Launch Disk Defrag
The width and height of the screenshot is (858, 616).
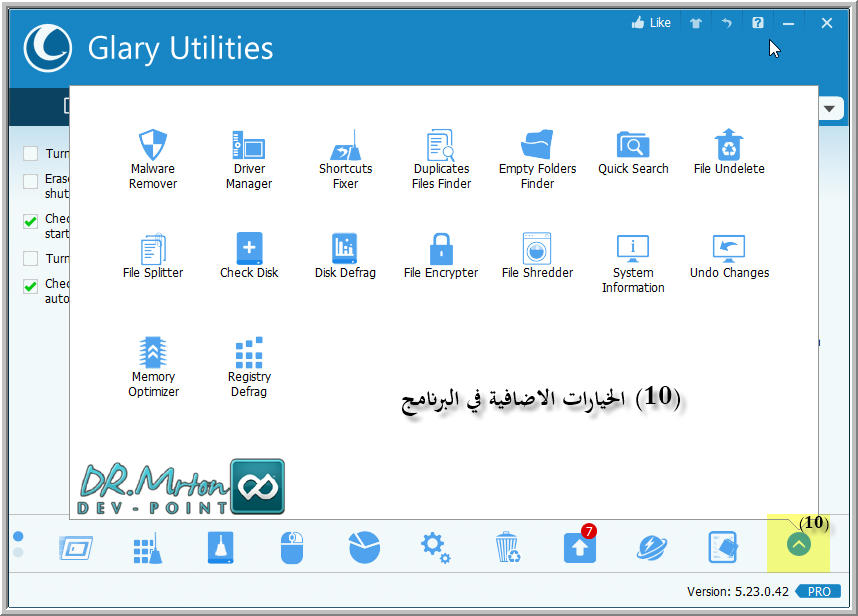(x=345, y=256)
